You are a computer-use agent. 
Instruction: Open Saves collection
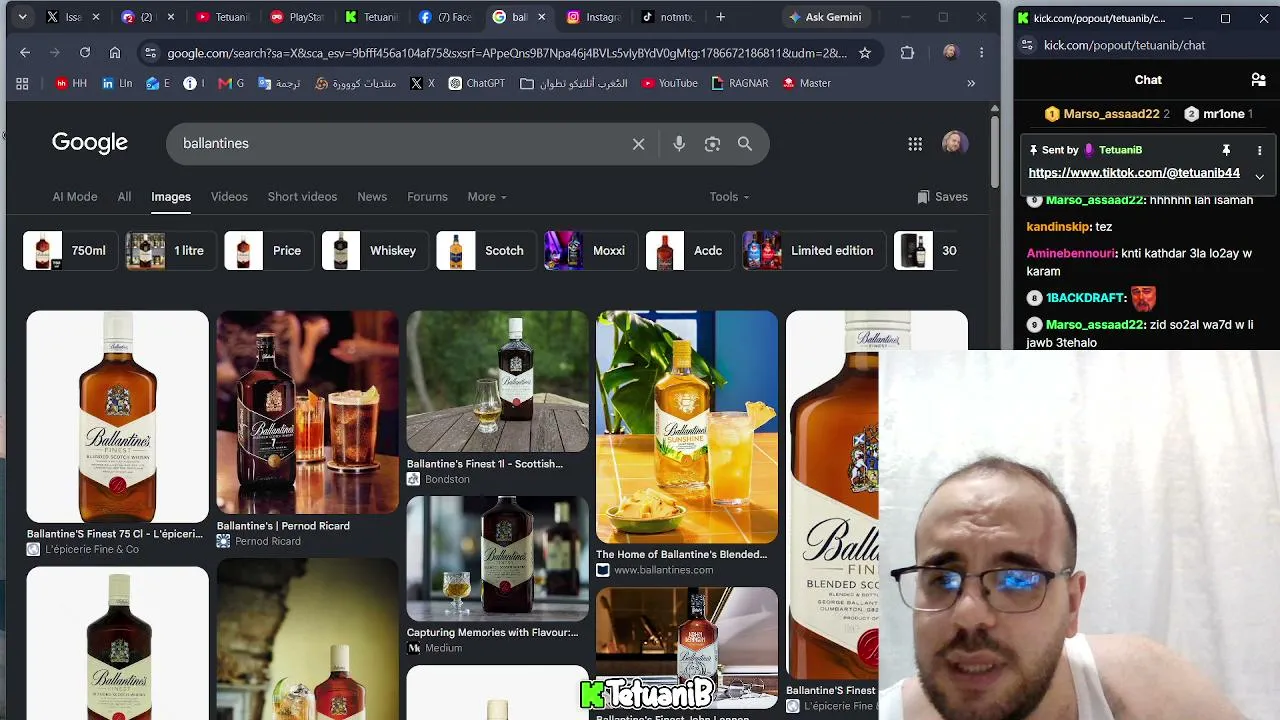click(942, 197)
